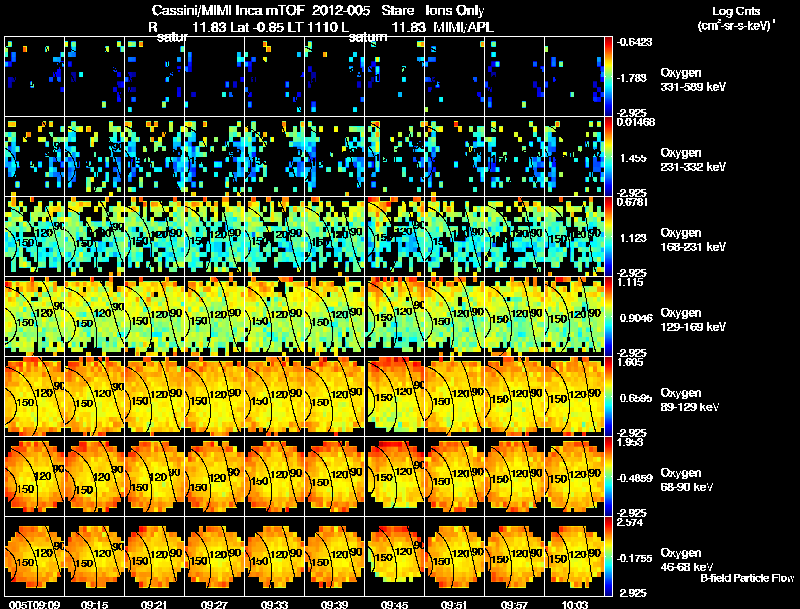Select the 89-129 keV image at 09:39
The height and width of the screenshot is (609, 800).
(335, 396)
